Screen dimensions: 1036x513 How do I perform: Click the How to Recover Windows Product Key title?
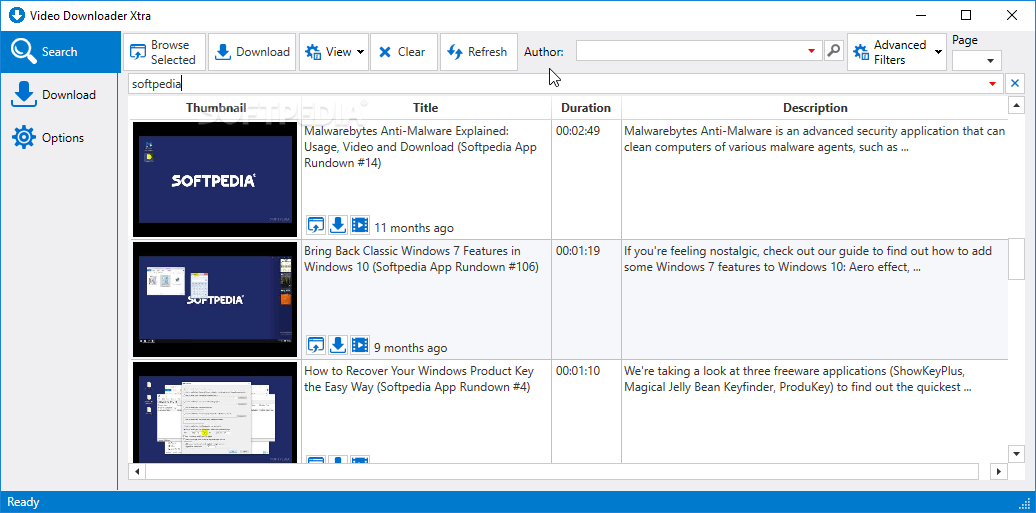pyautogui.click(x=419, y=379)
